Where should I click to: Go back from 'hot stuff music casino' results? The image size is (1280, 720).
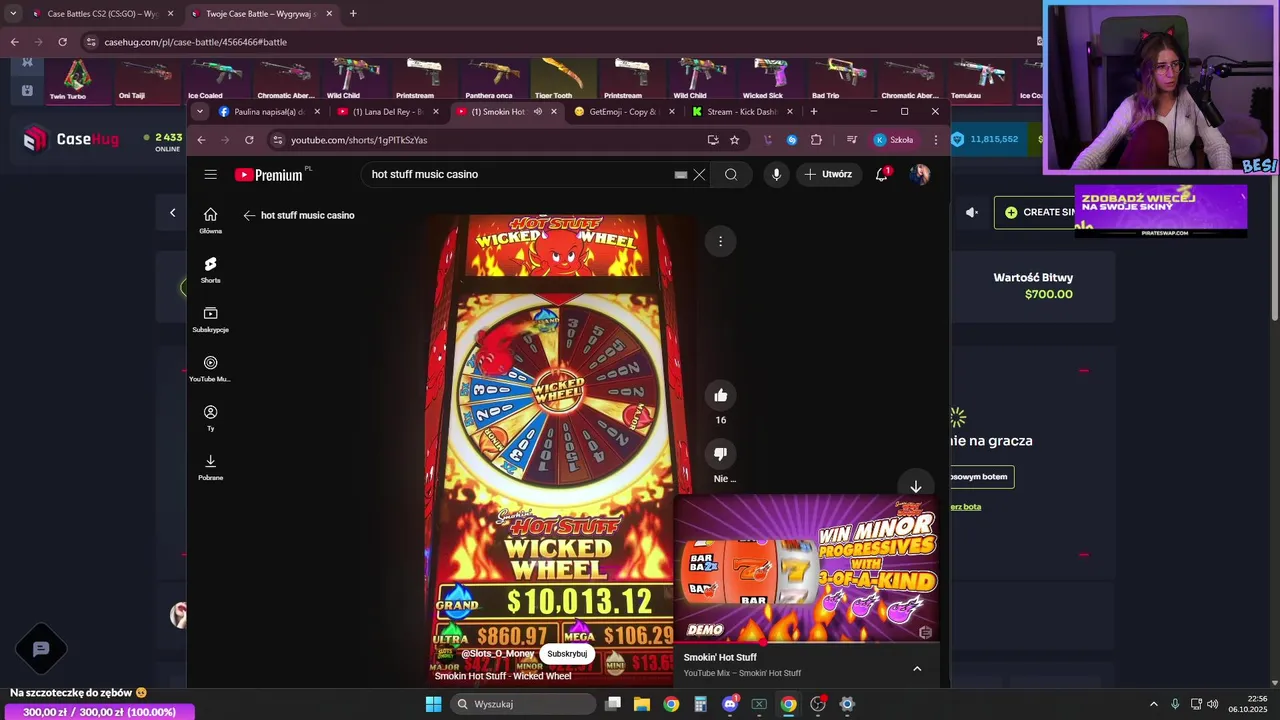click(x=249, y=215)
